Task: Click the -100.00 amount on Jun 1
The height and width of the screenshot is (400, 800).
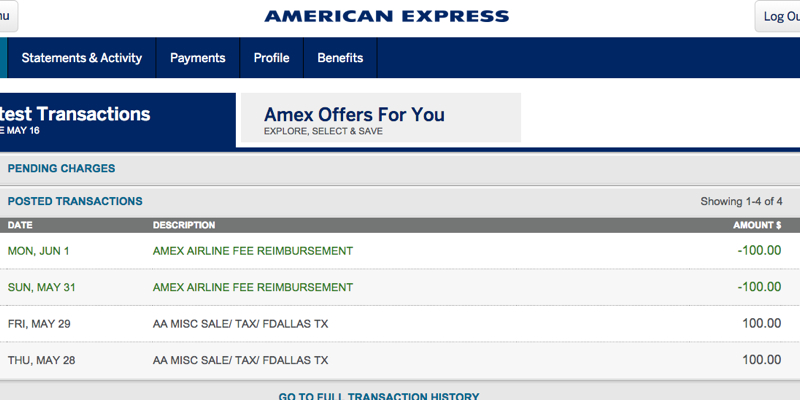Action: pos(759,251)
